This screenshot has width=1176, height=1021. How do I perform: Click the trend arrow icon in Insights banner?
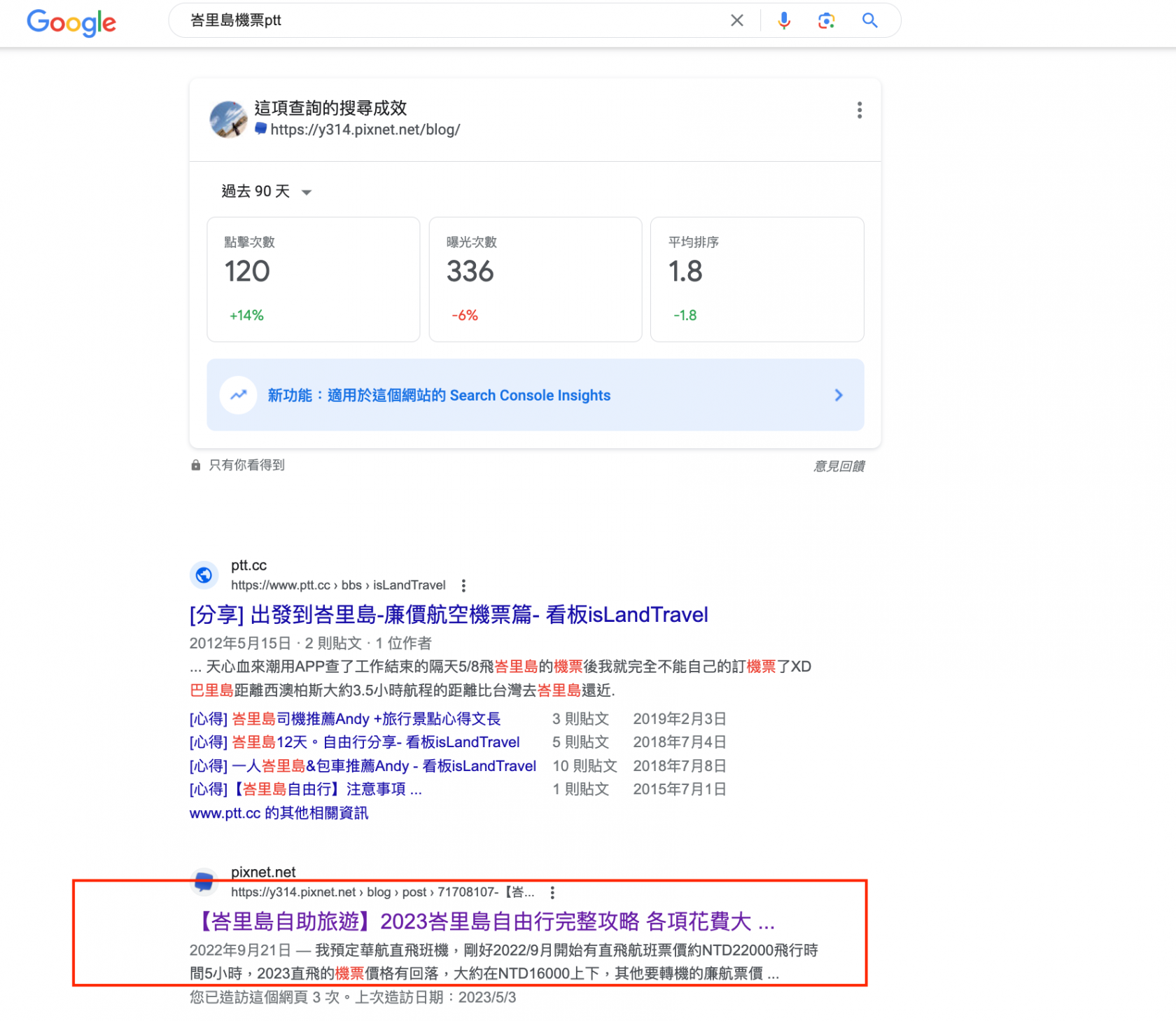click(239, 395)
